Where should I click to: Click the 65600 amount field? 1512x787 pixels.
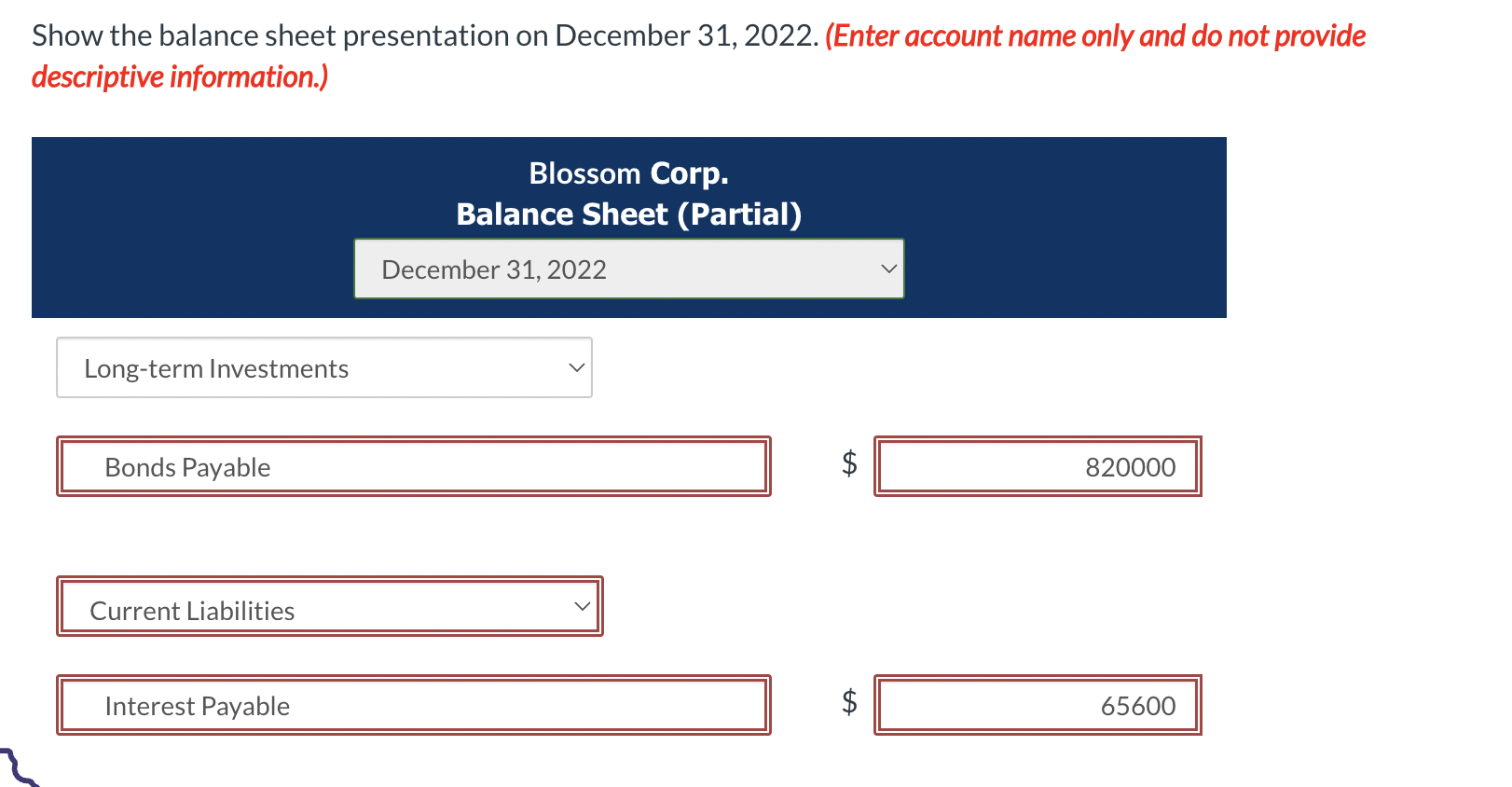tap(1037, 706)
